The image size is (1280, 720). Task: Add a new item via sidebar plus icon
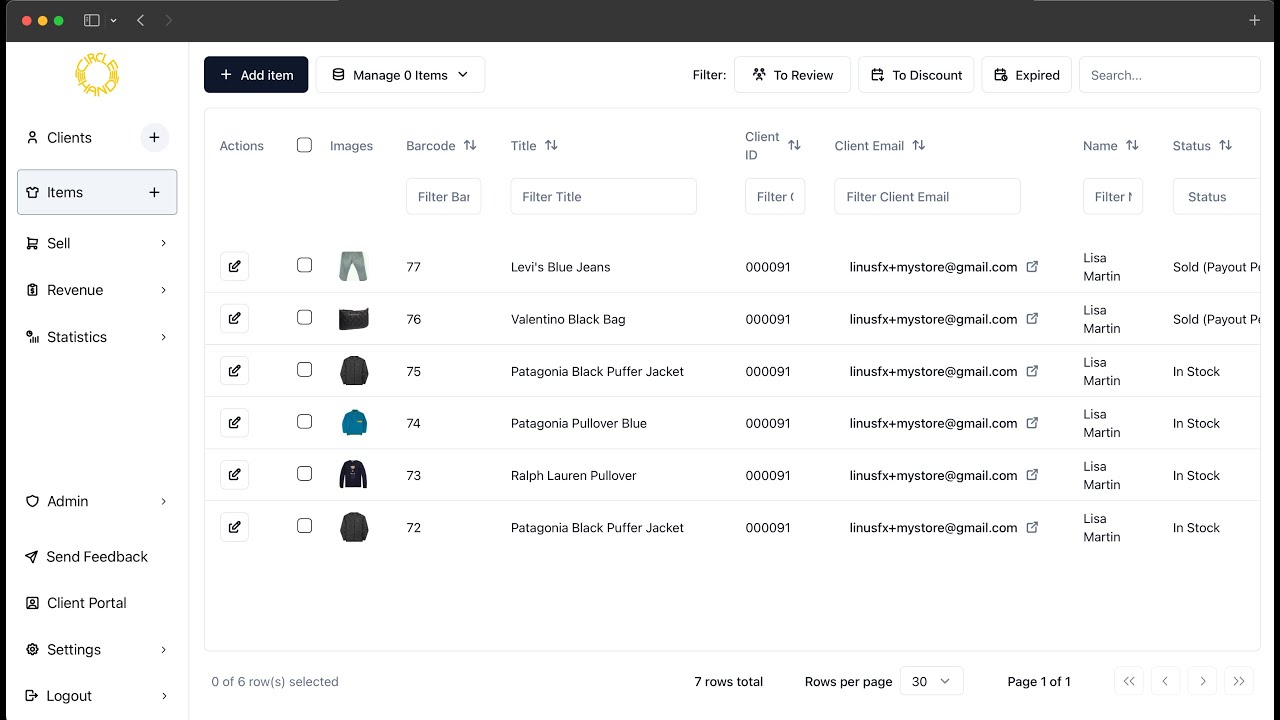coord(154,192)
